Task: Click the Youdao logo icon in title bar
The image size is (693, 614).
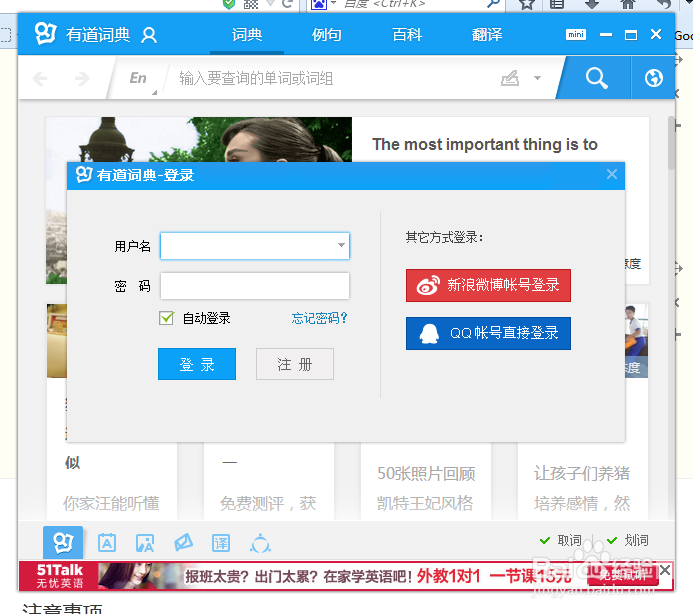Action: (x=46, y=34)
